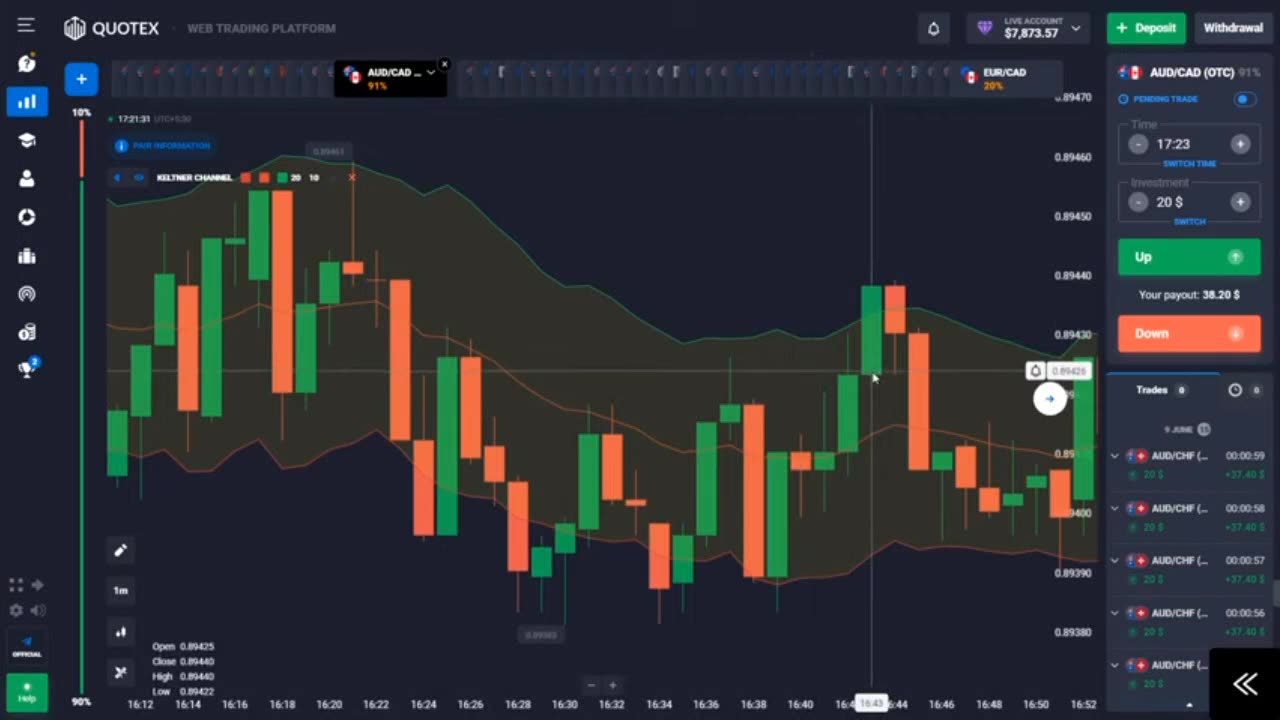Click the Time field showing 17:23
Screen dimensions: 1280x720
coord(1189,144)
